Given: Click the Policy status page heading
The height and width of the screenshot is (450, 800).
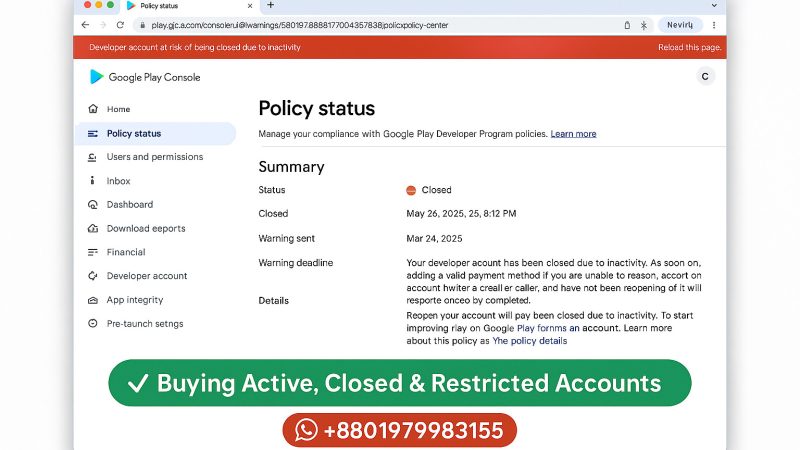Looking at the screenshot, I should point(316,109).
